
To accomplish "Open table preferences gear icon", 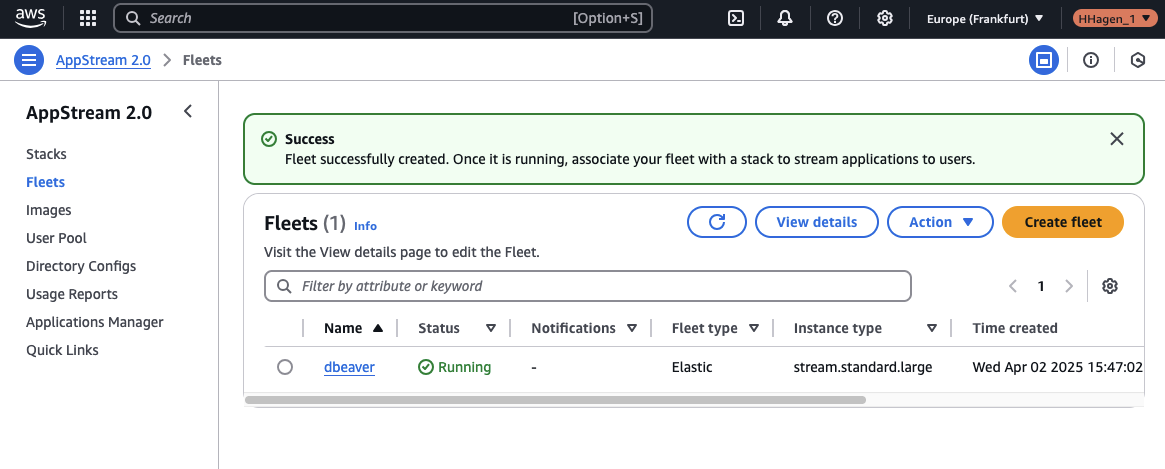I will (x=1109, y=286).
